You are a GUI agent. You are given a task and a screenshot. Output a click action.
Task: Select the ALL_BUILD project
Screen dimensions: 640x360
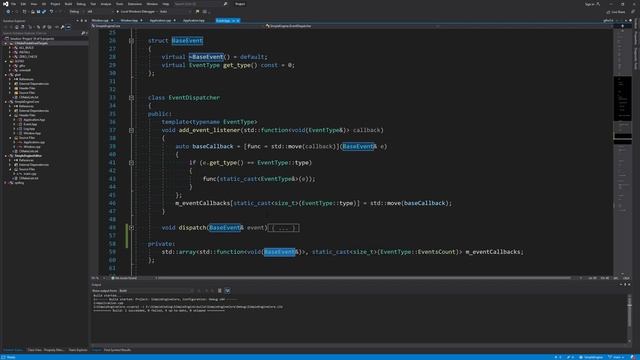coord(27,48)
